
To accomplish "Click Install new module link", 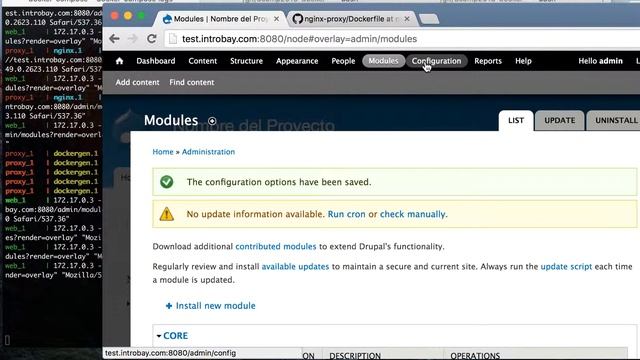I will coord(216,306).
